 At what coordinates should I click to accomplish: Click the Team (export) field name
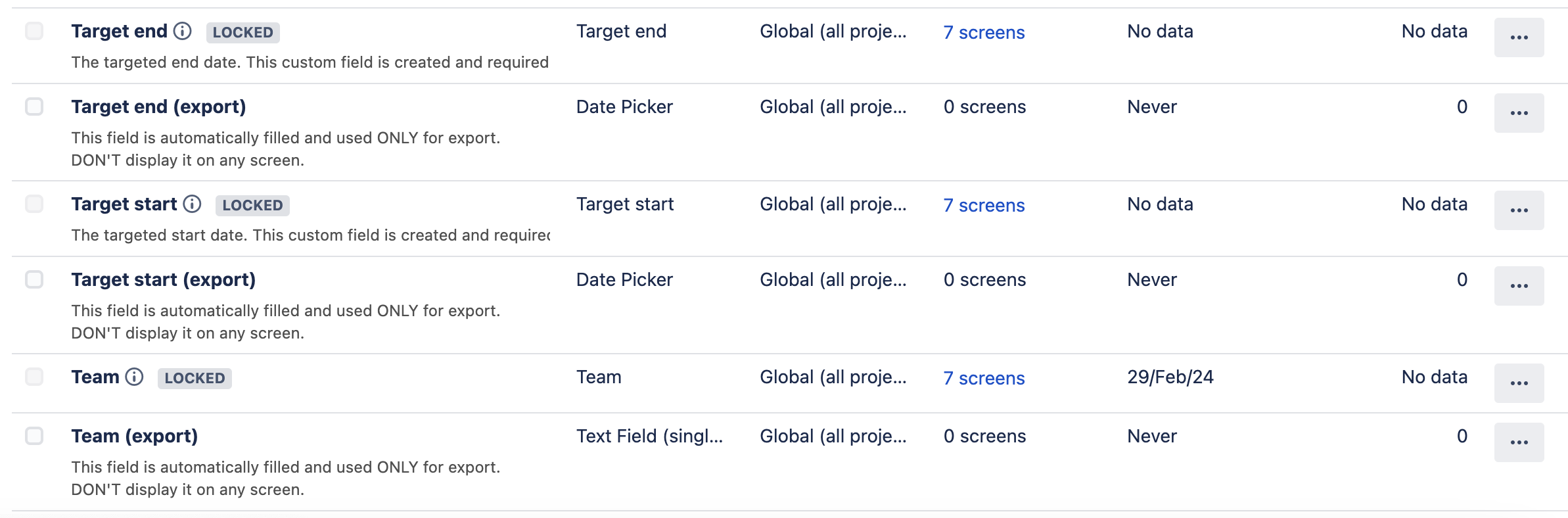click(134, 436)
